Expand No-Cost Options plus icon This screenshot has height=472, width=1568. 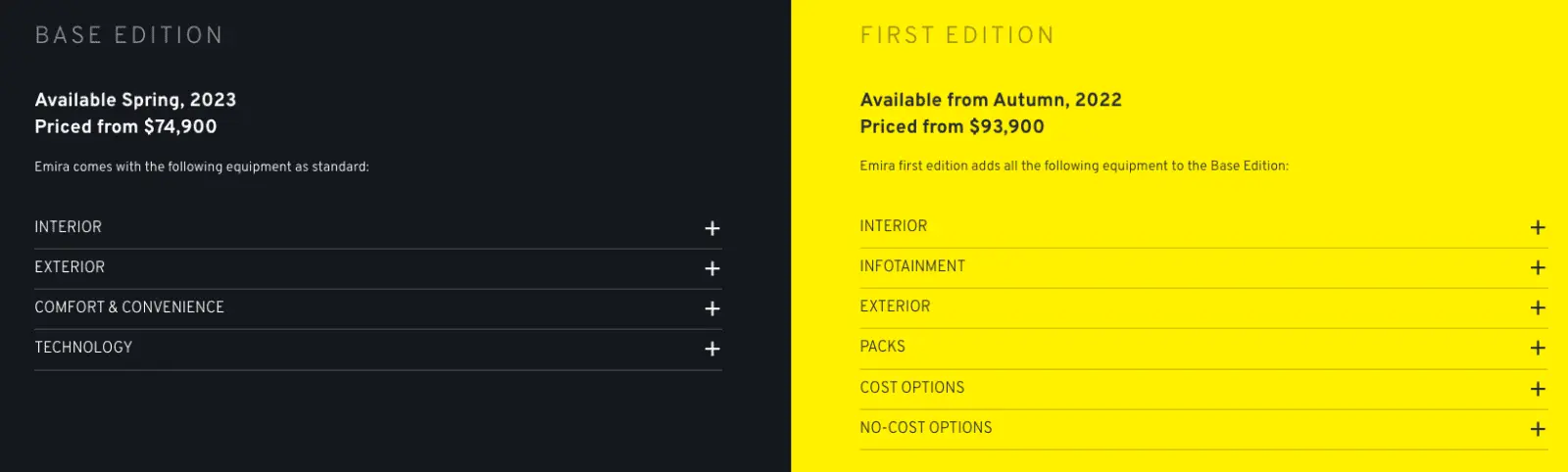click(x=1538, y=429)
